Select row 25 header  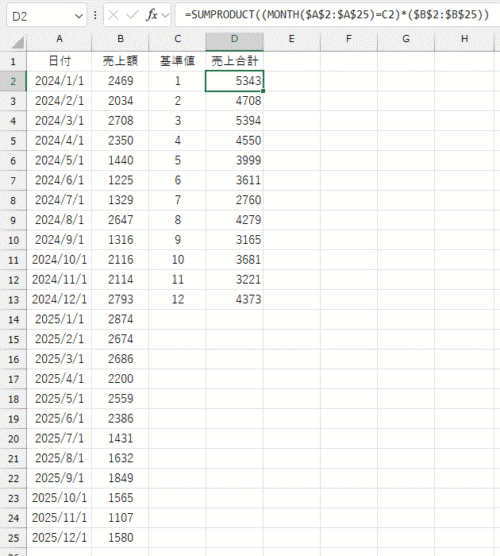pyautogui.click(x=13, y=538)
